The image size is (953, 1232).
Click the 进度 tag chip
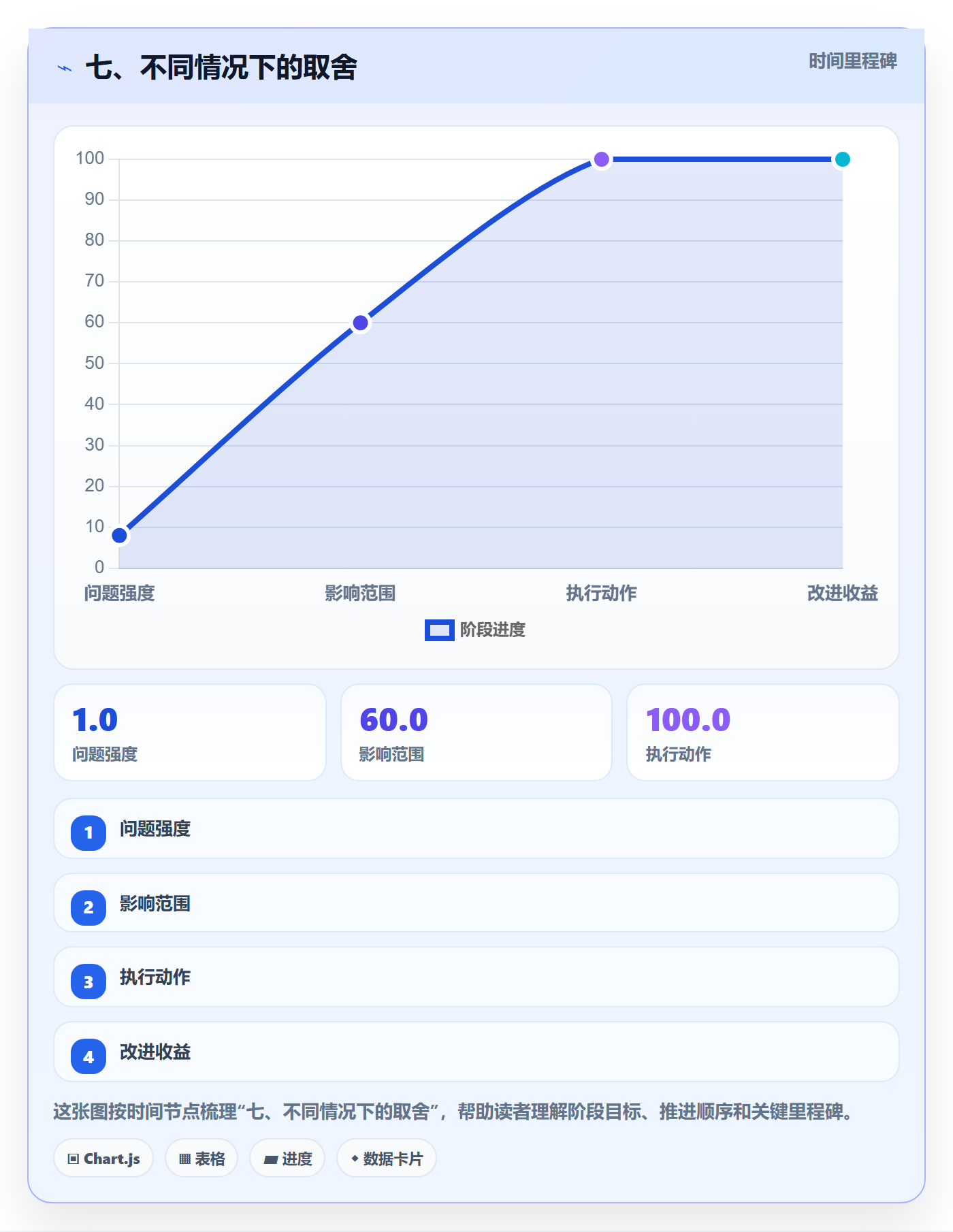coord(287,1158)
